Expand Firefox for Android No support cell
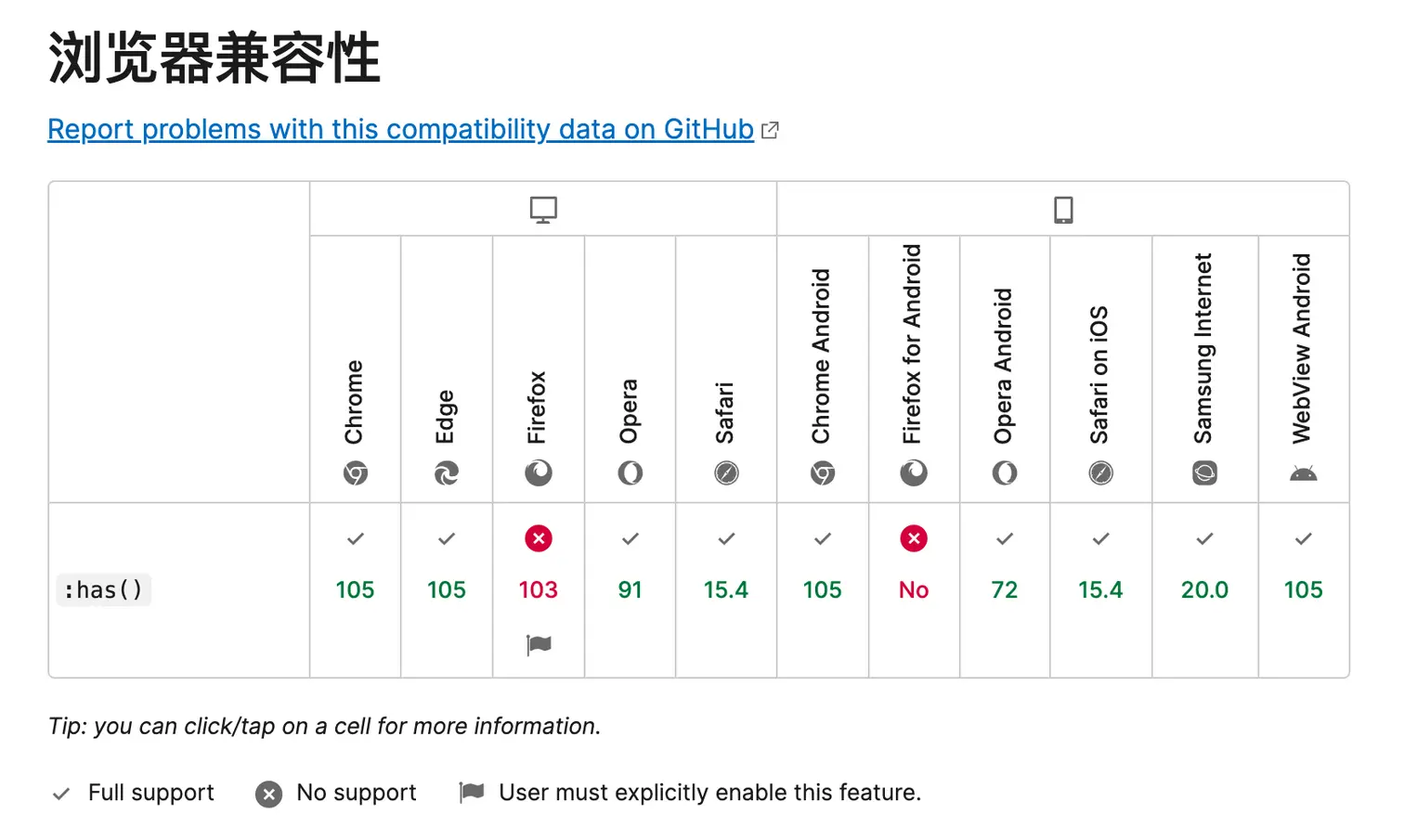Viewport: 1404px width, 840px height. coord(914,590)
